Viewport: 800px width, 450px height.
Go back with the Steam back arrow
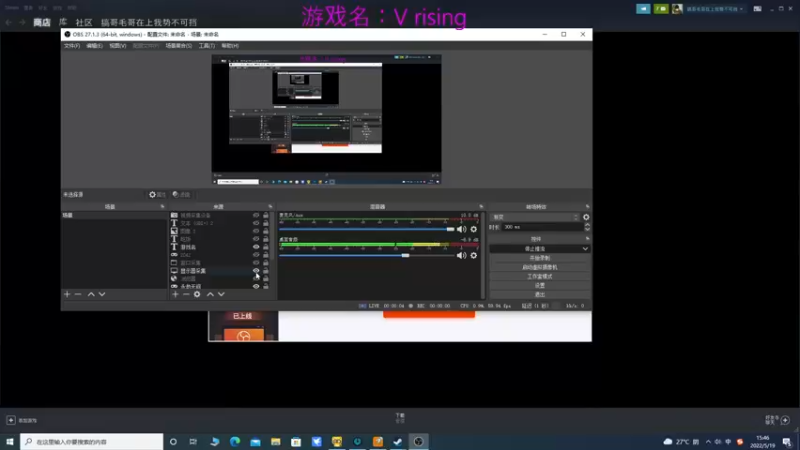coord(9,22)
